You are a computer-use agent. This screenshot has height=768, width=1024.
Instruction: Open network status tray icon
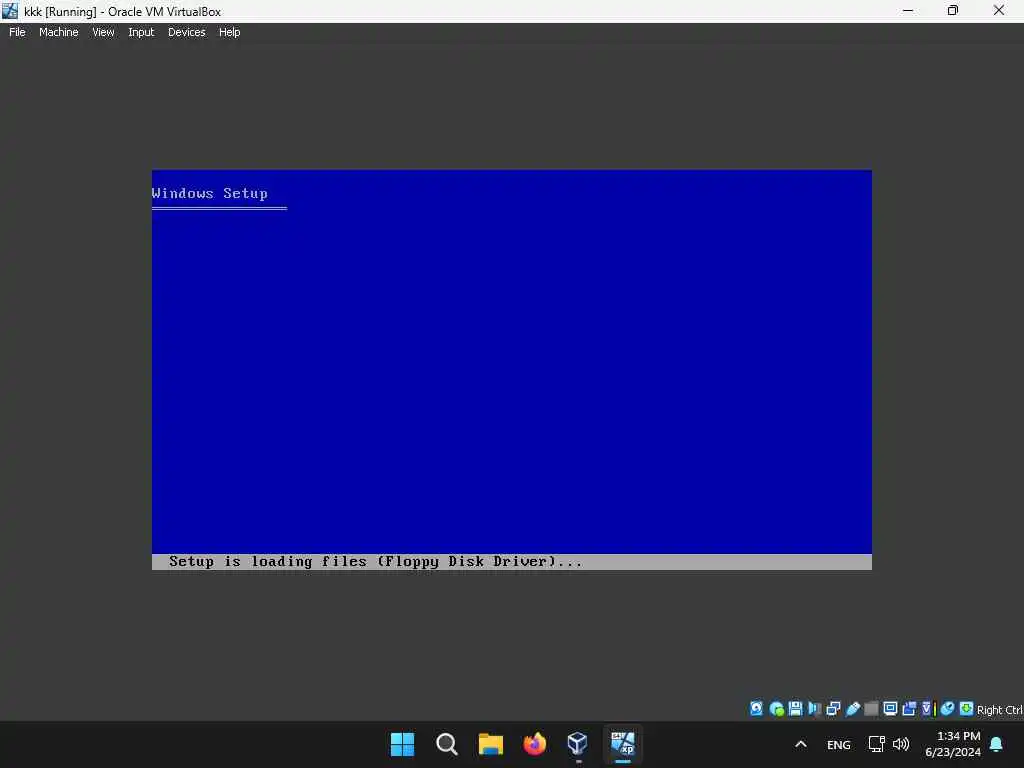click(x=876, y=744)
